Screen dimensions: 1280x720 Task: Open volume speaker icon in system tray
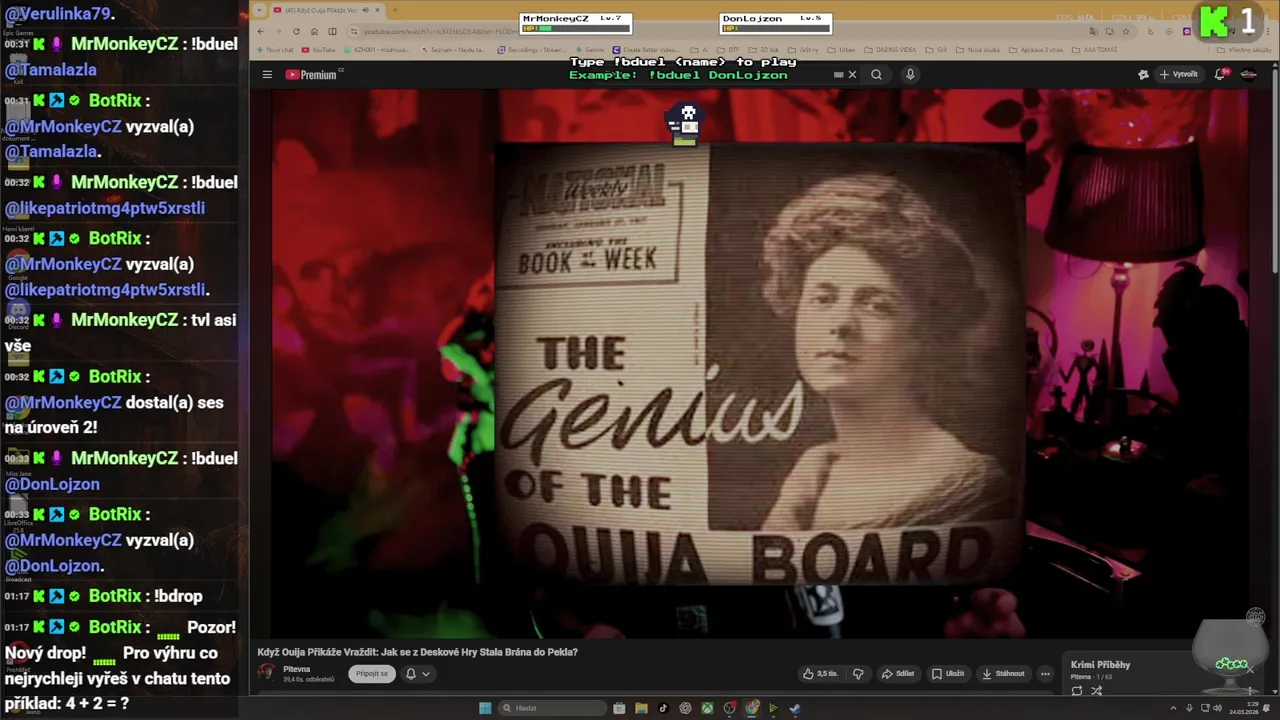coord(1217,708)
